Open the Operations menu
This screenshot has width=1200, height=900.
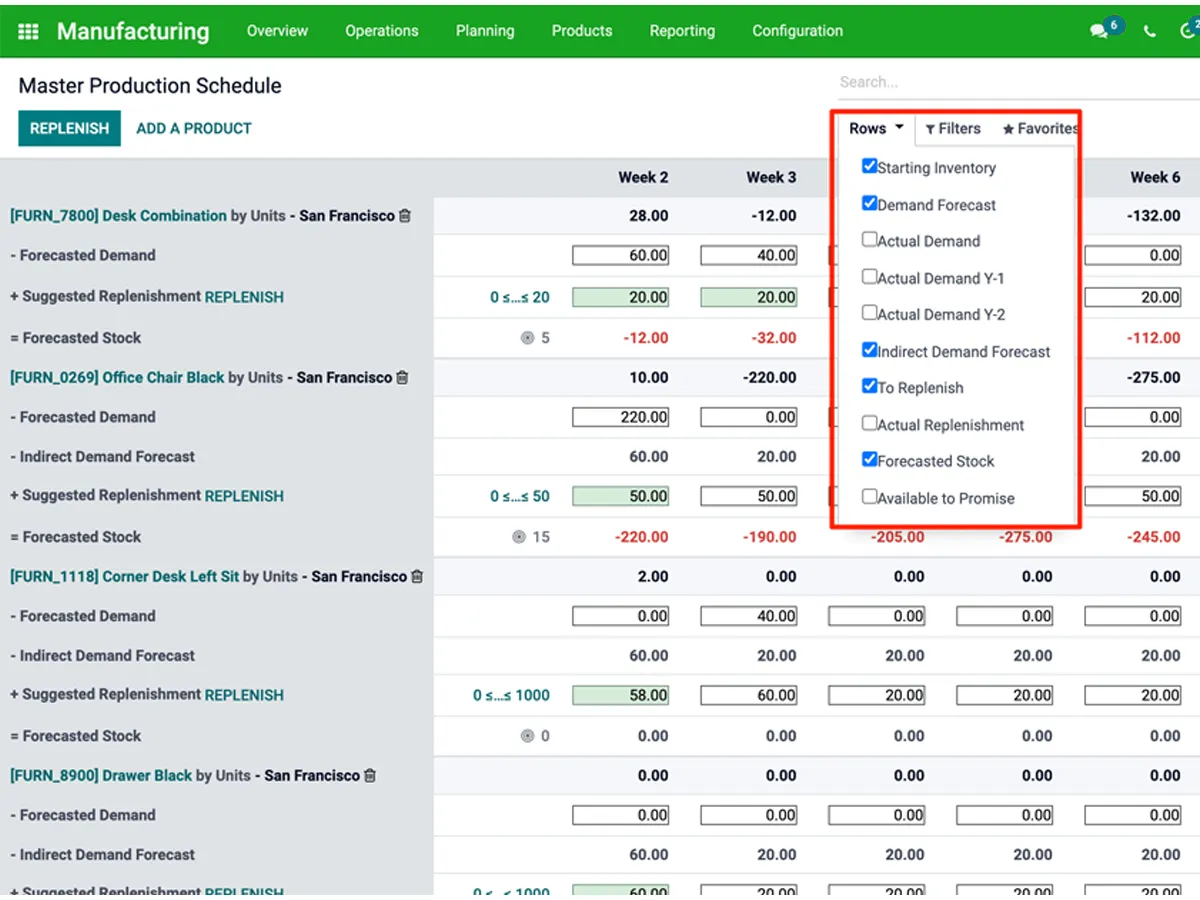point(382,30)
